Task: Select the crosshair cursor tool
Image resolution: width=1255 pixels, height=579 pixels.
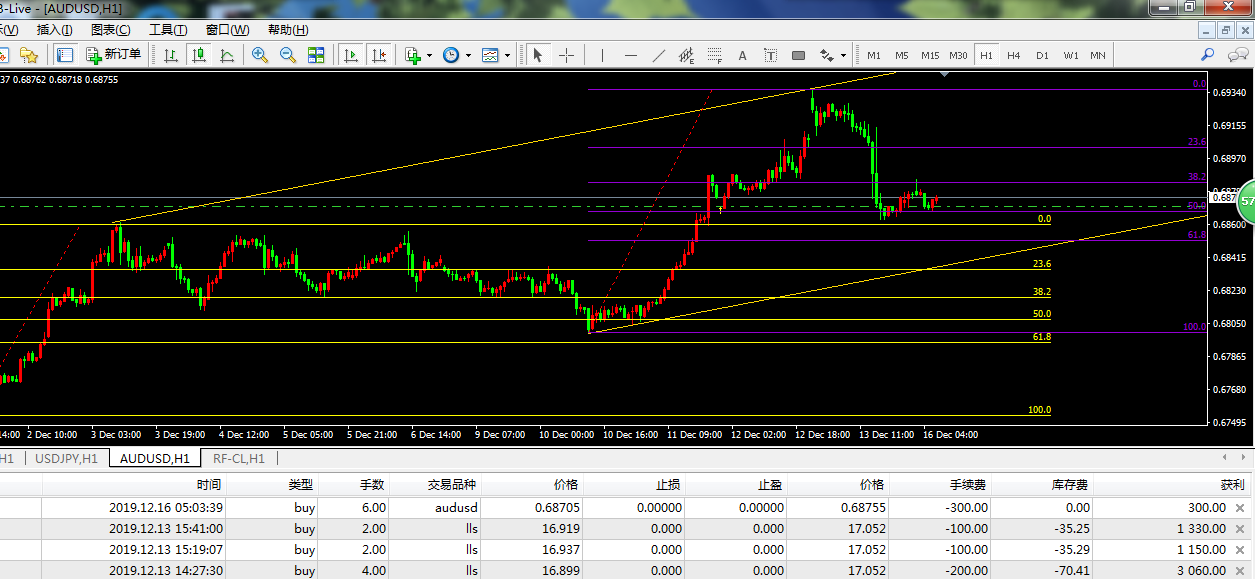Action: [x=566, y=55]
